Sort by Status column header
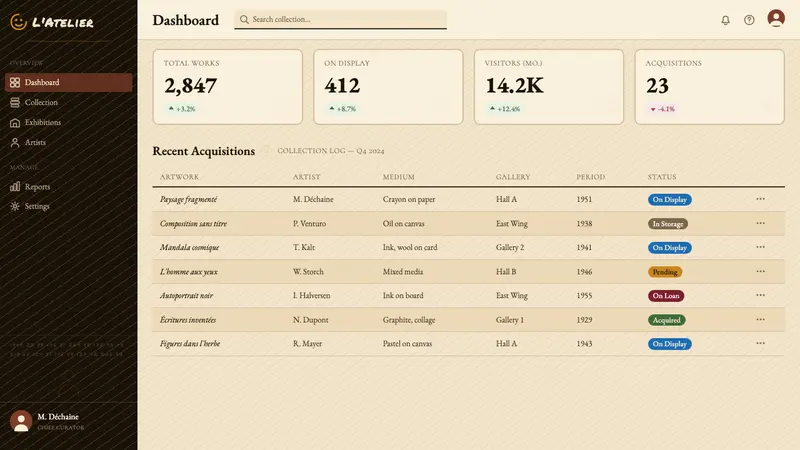Viewport: 800px width, 450px height. tap(662, 177)
